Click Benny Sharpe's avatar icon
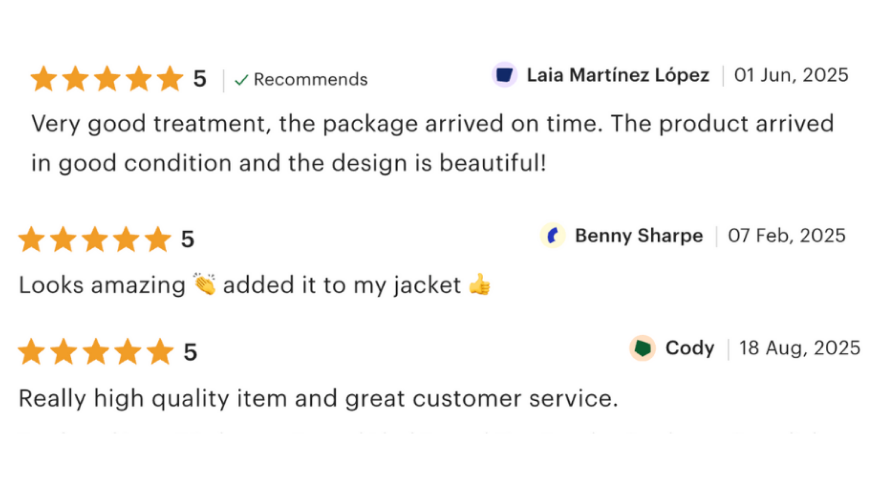The height and width of the screenshot is (500, 880). coord(553,236)
